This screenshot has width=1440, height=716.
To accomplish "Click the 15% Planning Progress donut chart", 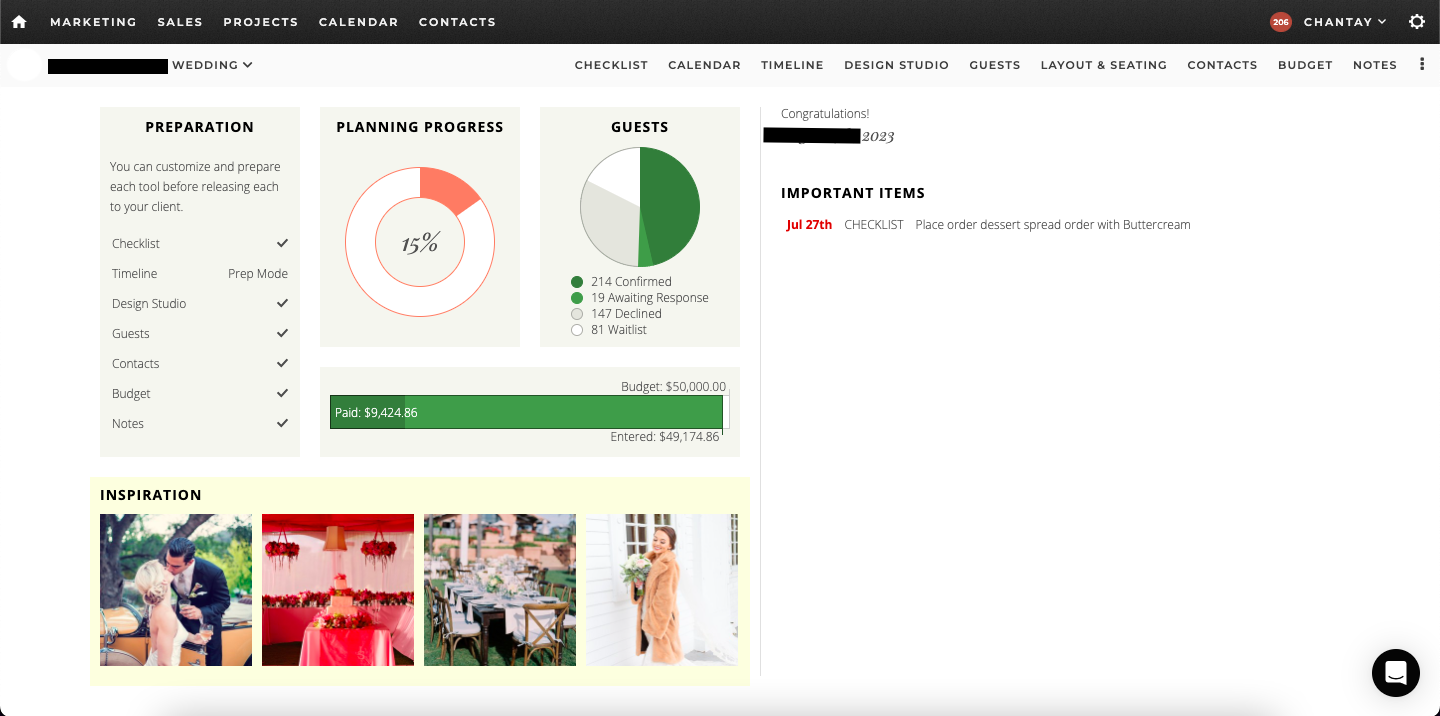I will 419,242.
